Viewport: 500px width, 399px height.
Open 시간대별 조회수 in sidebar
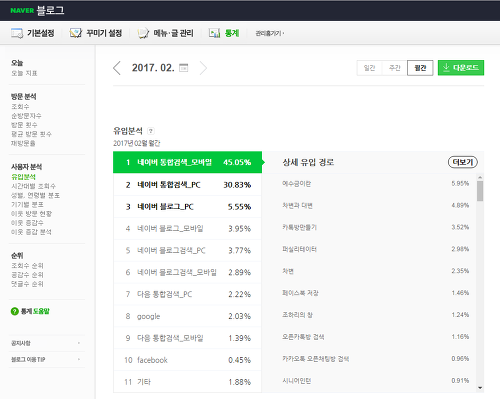pyautogui.click(x=34, y=186)
